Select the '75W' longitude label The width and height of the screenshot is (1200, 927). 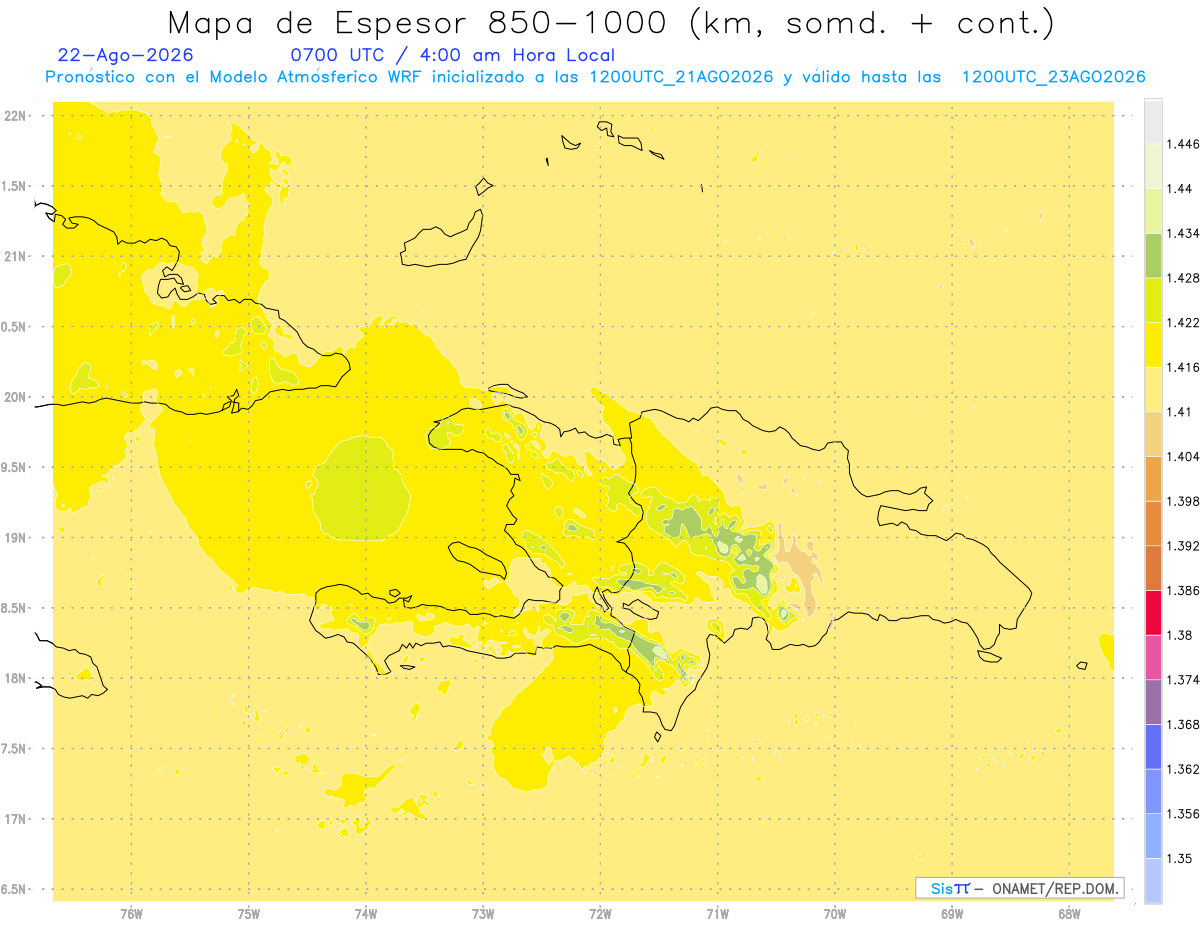point(249,913)
